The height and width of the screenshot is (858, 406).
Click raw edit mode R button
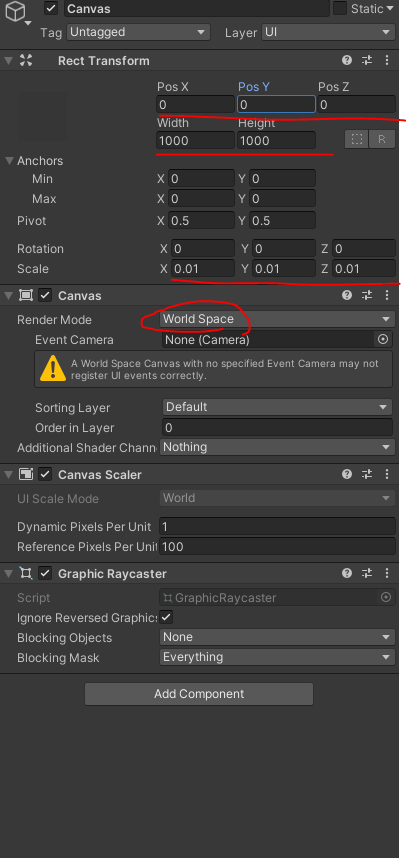click(x=382, y=139)
